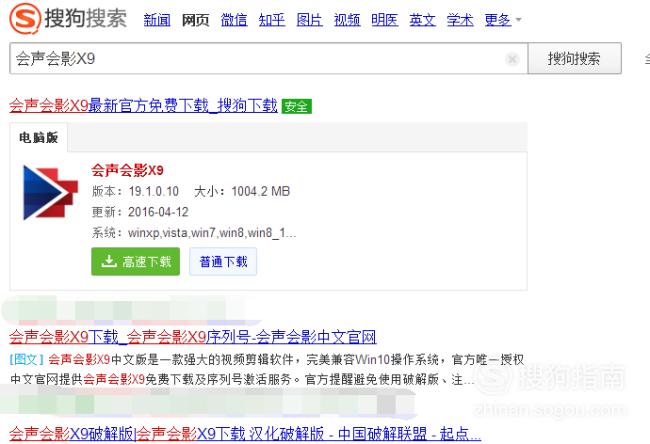Open 会声会影X9最新官方免费下载 result link
The height and width of the screenshot is (444, 650).
143,106
